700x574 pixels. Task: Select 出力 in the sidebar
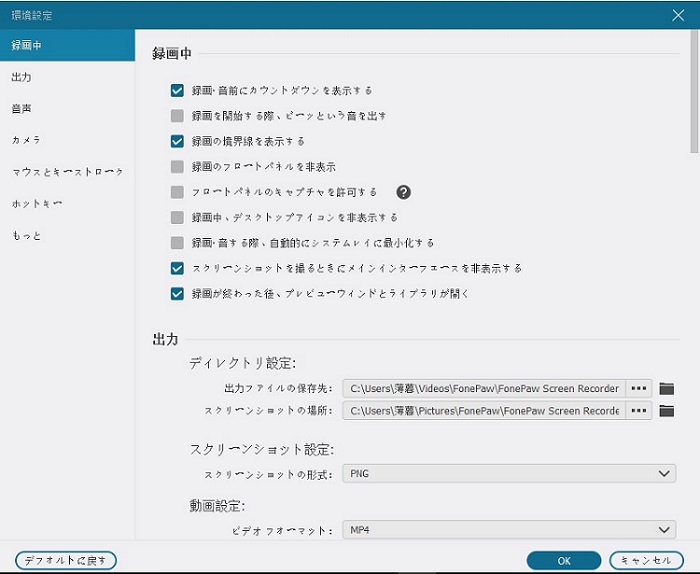point(67,77)
